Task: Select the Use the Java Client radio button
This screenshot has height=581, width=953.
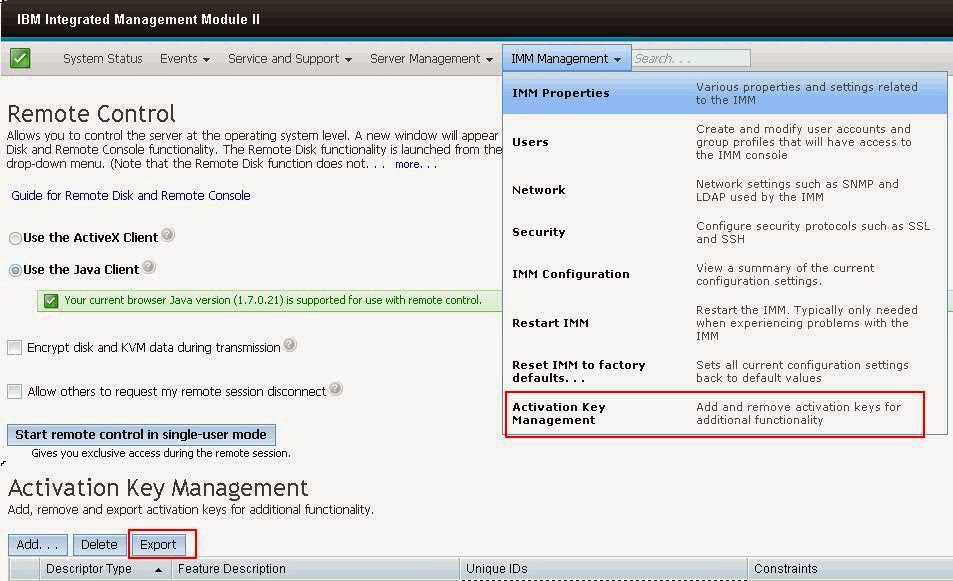Action: point(15,270)
